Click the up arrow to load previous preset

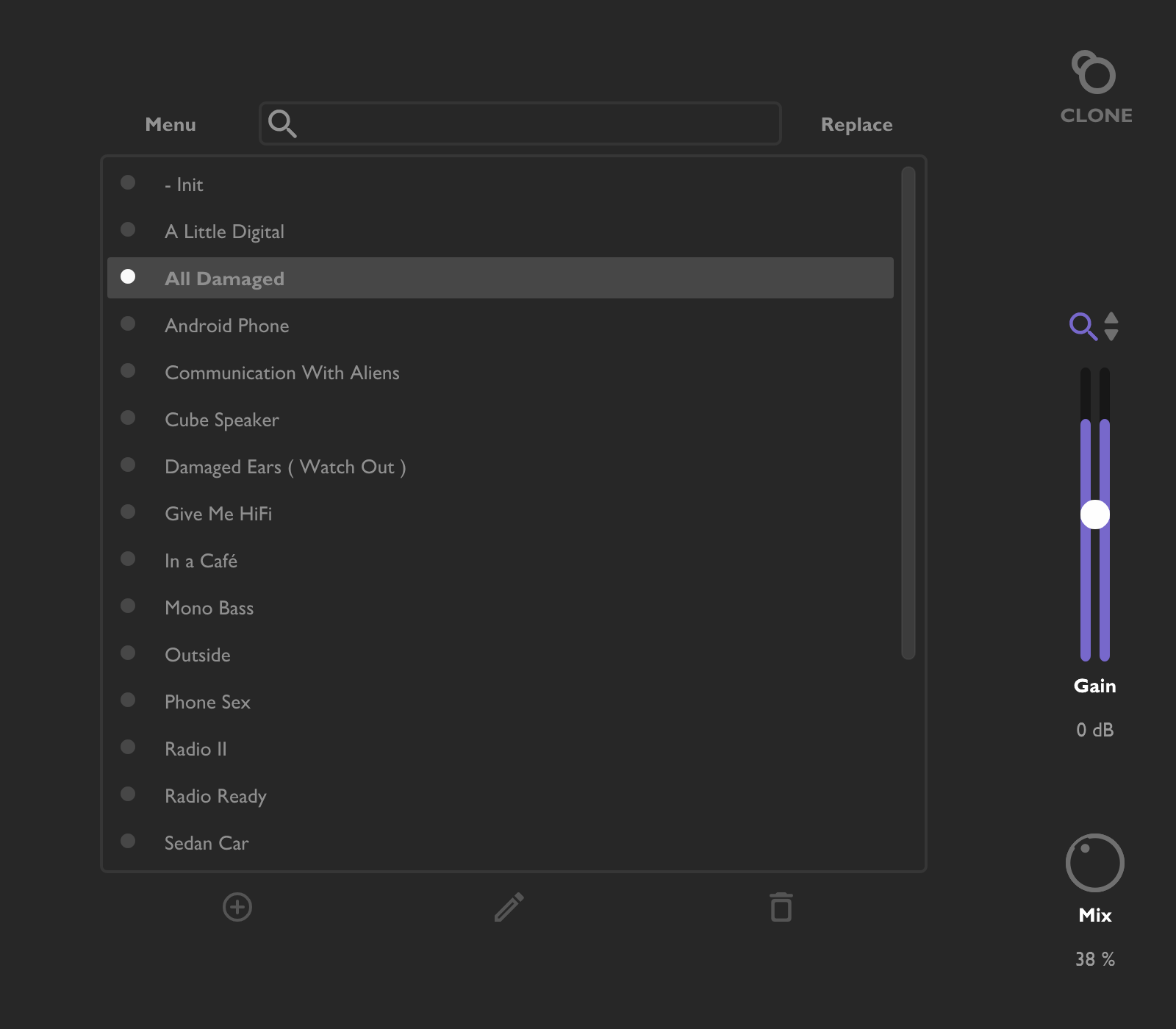tap(1112, 319)
